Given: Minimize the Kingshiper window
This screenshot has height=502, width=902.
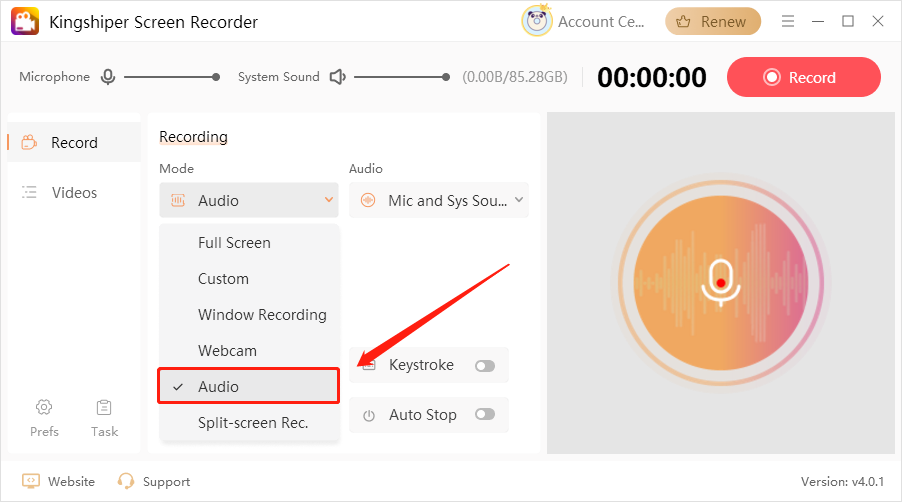Looking at the screenshot, I should (x=818, y=21).
